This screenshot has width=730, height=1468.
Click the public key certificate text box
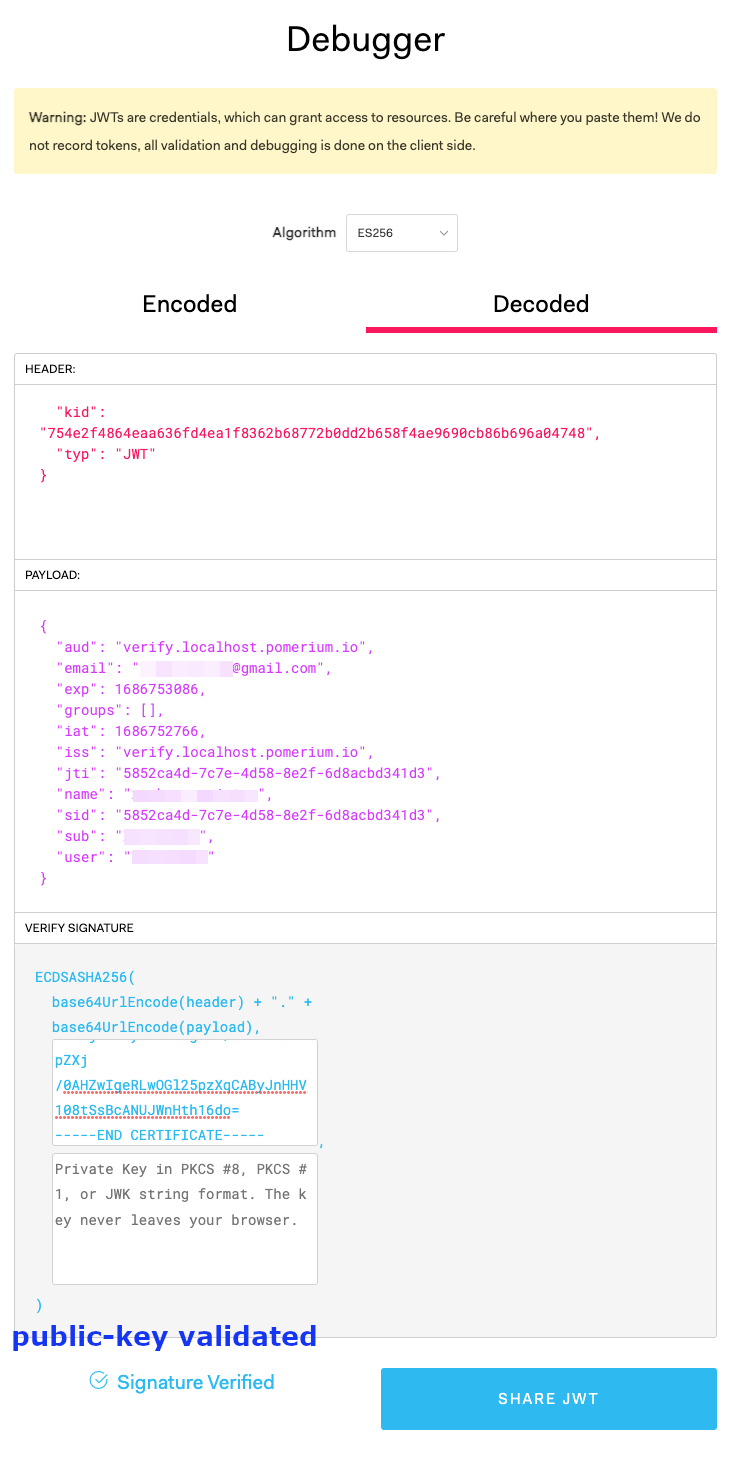pos(184,1092)
